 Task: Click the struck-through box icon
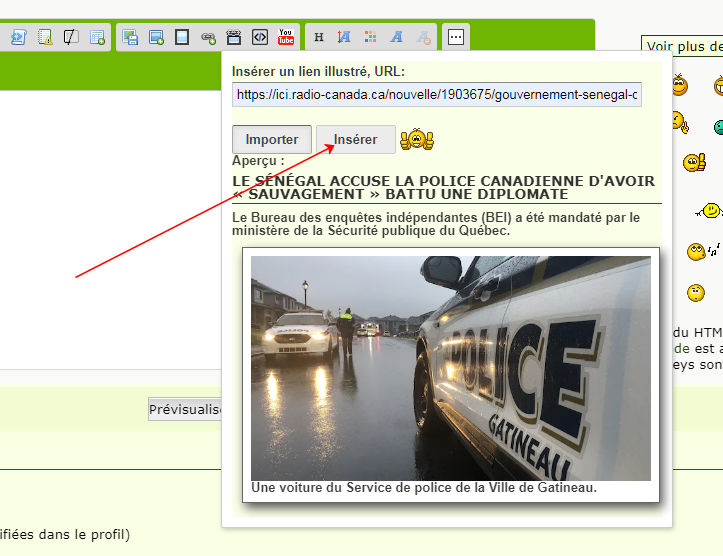71,37
